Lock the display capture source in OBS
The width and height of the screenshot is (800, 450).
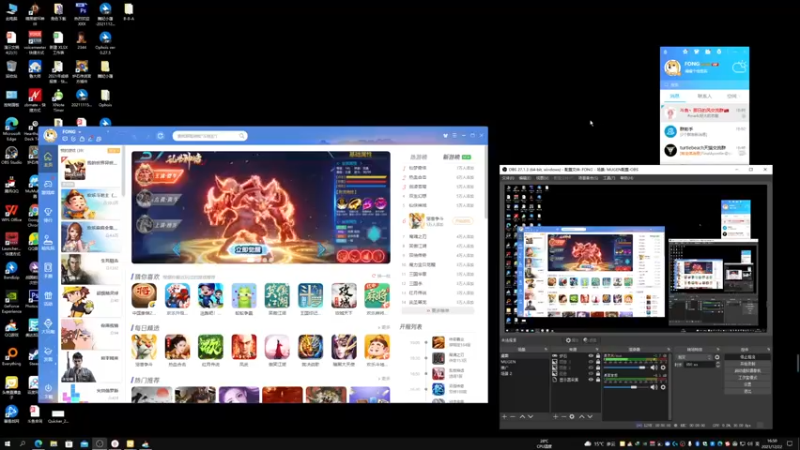point(598,380)
